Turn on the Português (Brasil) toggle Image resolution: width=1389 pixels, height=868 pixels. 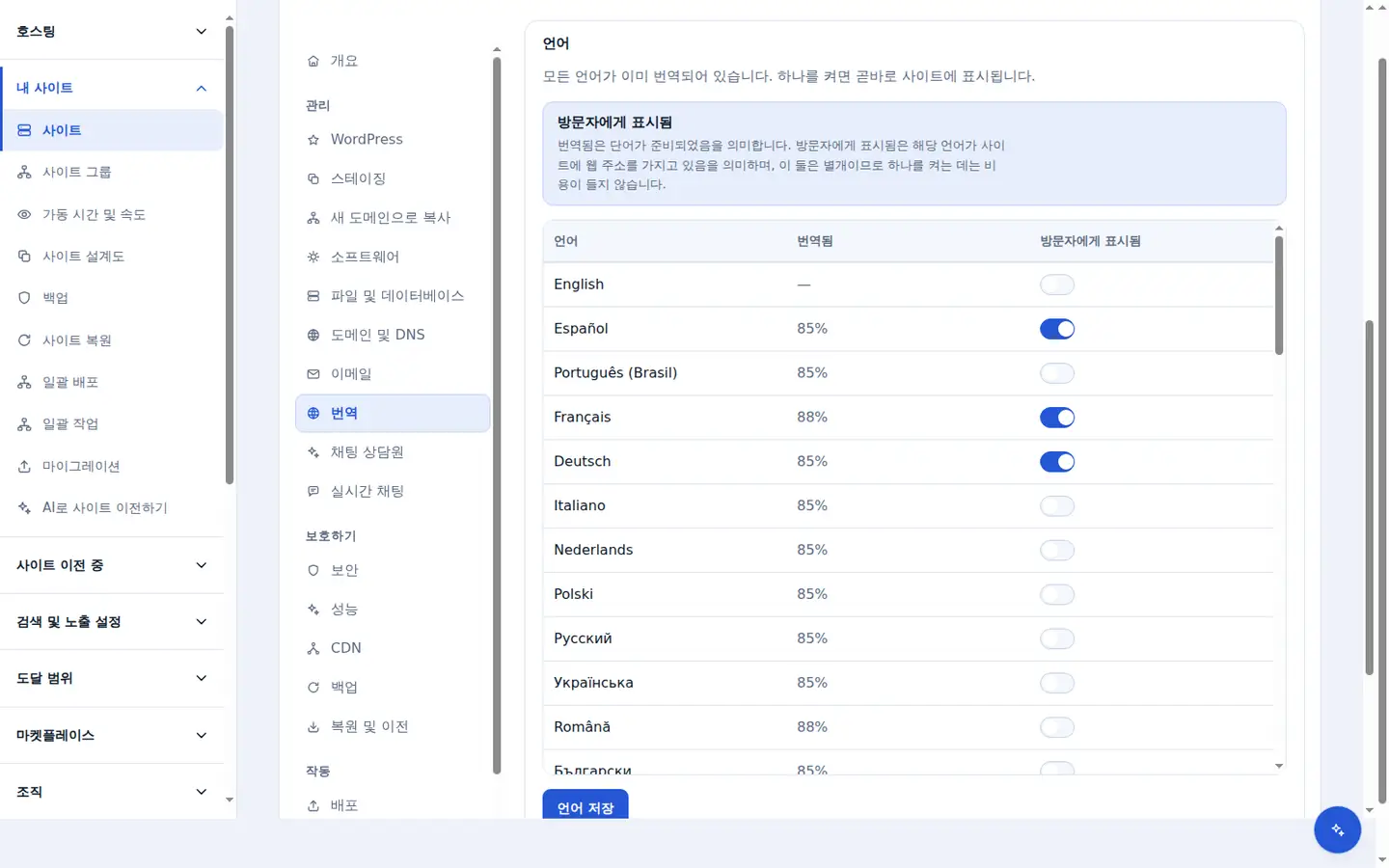click(x=1057, y=373)
